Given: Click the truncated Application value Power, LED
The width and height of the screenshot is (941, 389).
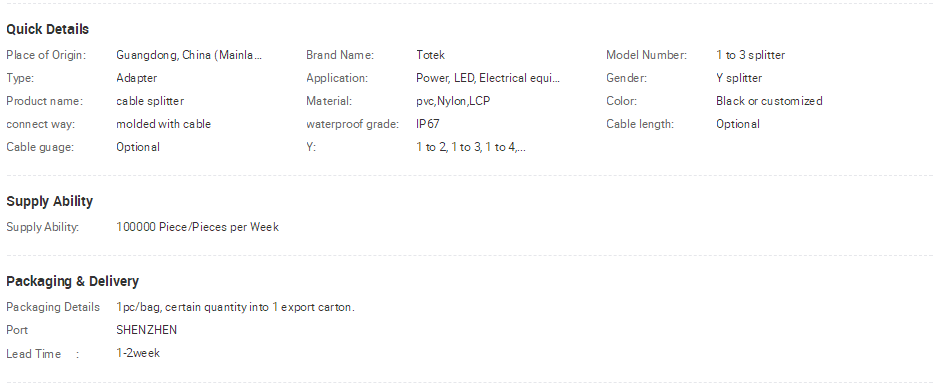Looking at the screenshot, I should (x=488, y=78).
